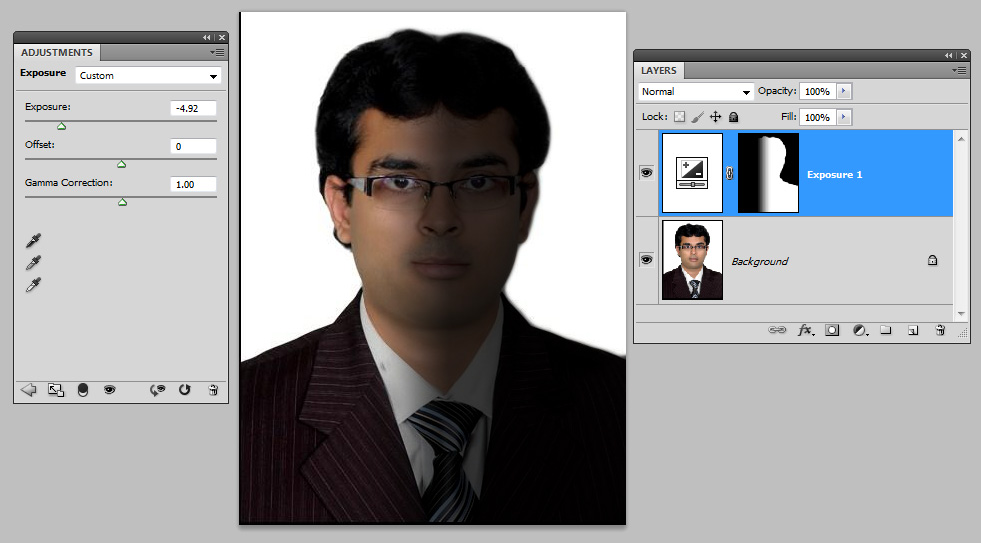Toggle lock transparent pixels option
Image resolution: width=981 pixels, height=543 pixels.
(x=680, y=117)
